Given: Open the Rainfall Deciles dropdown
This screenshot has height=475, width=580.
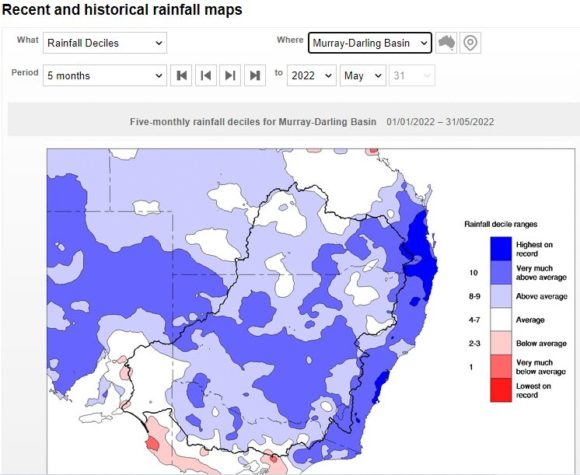Looking at the screenshot, I should [x=105, y=43].
